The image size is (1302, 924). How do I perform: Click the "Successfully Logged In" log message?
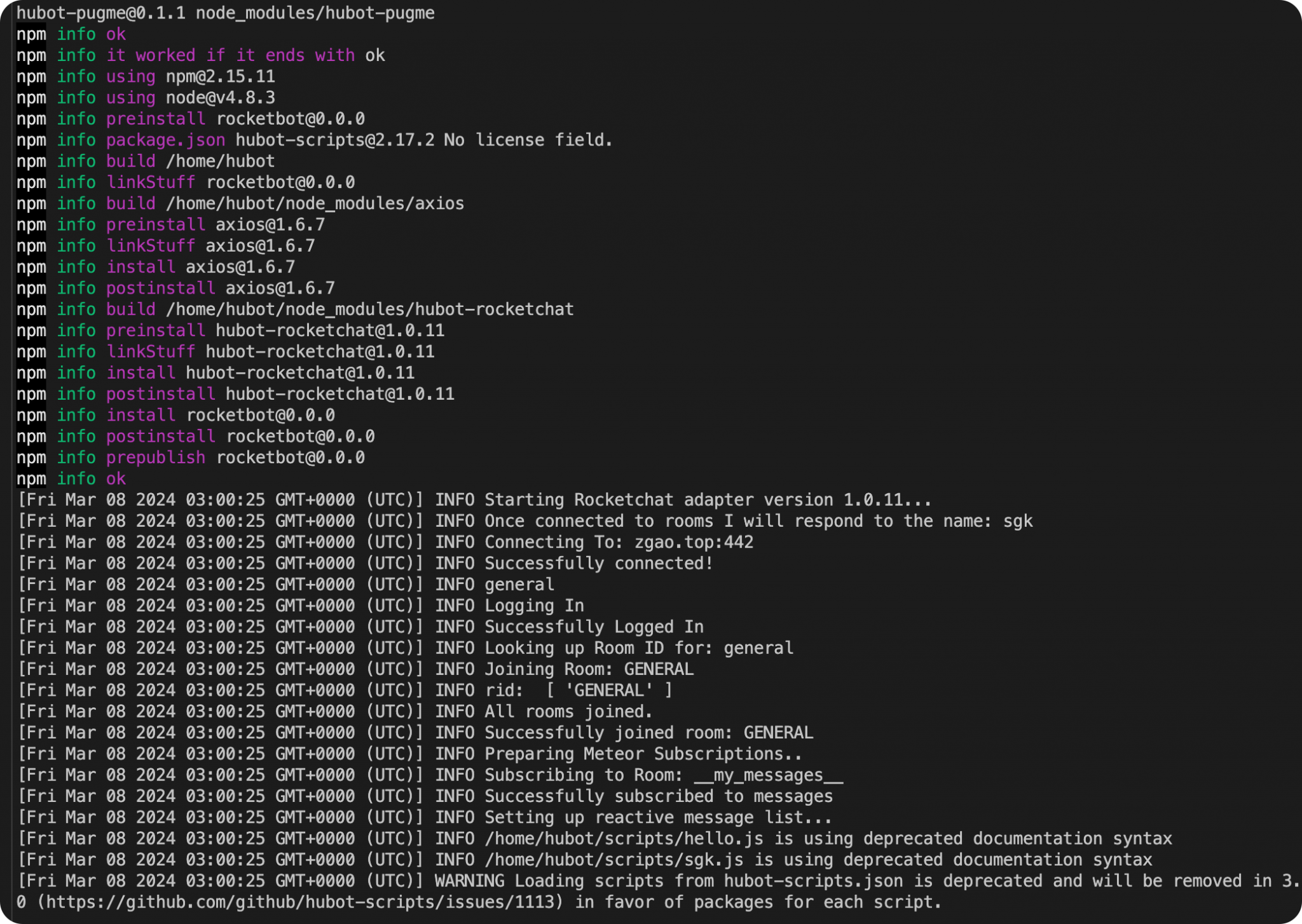pyautogui.click(x=594, y=627)
